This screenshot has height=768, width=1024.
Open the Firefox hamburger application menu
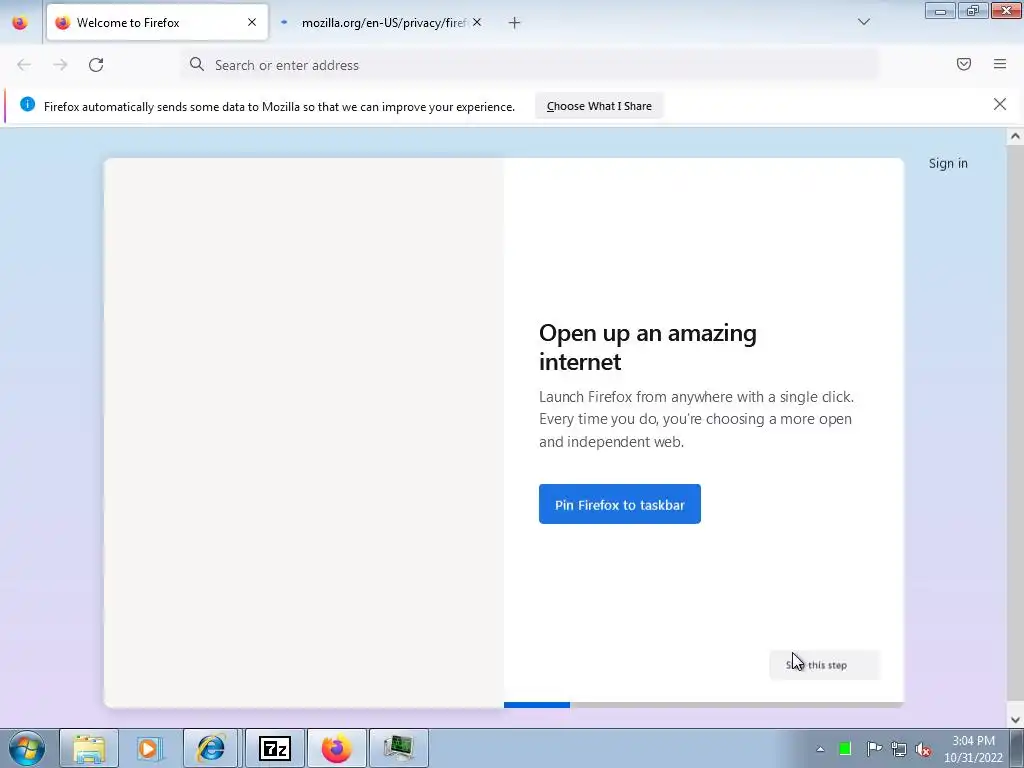pos(1000,64)
